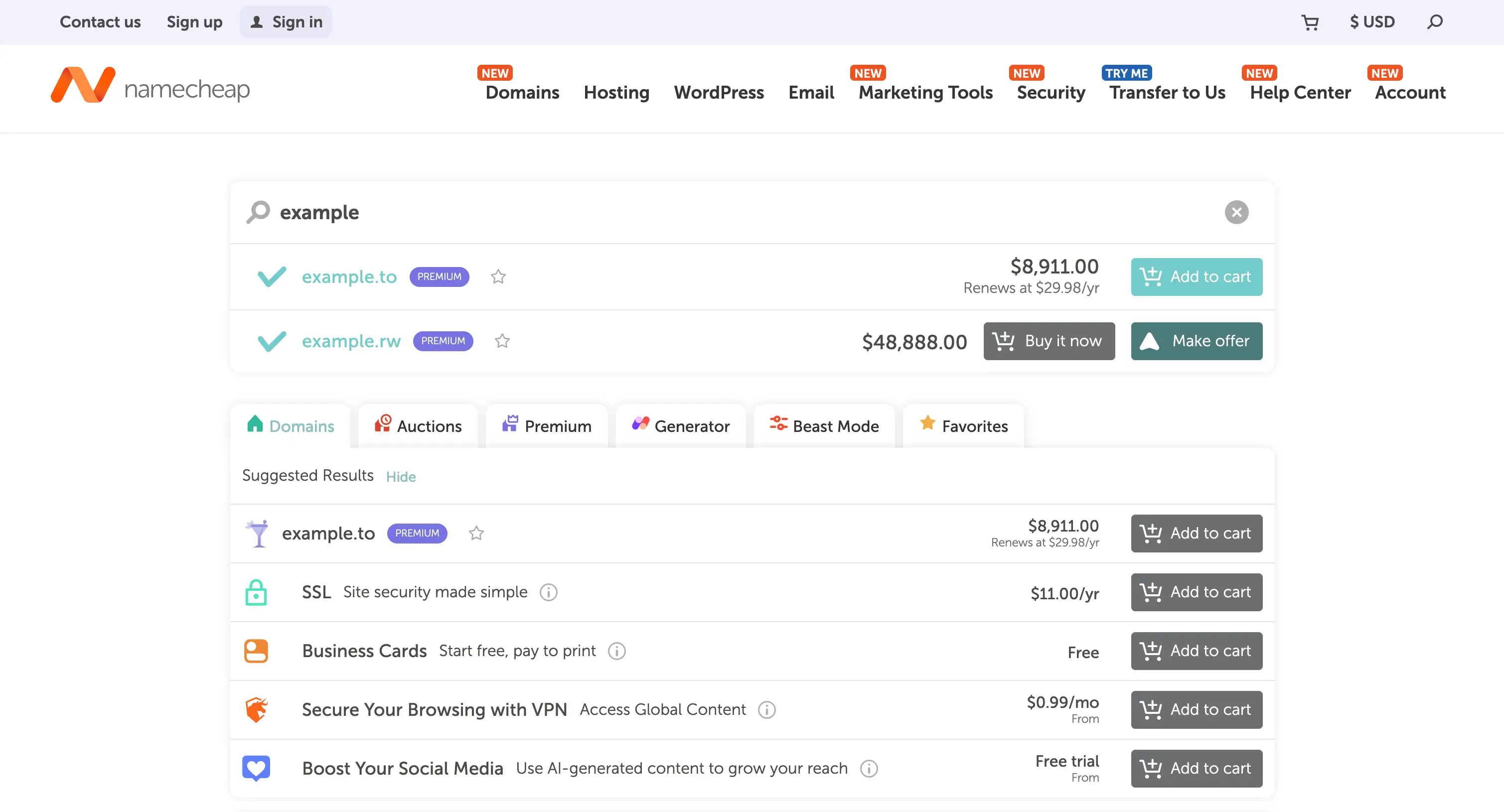Viewport: 1504px width, 812px height.
Task: Click the cocktail glass icon beside example.to suggestion
Action: [x=257, y=533]
